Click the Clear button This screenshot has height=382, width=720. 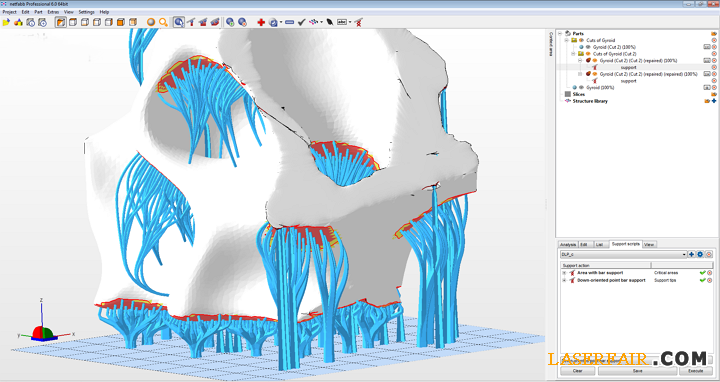coord(578,371)
